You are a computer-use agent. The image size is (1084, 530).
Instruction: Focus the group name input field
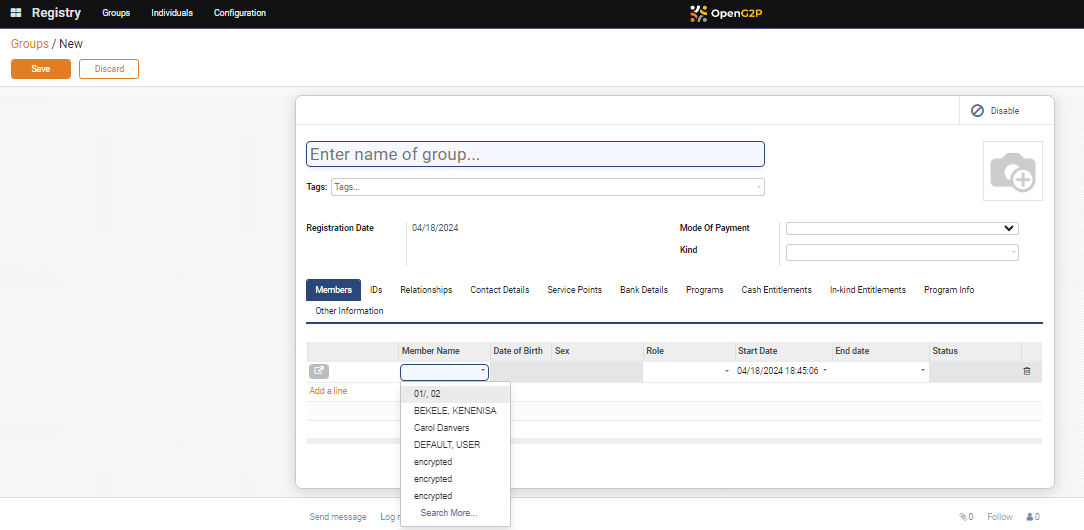(535, 154)
